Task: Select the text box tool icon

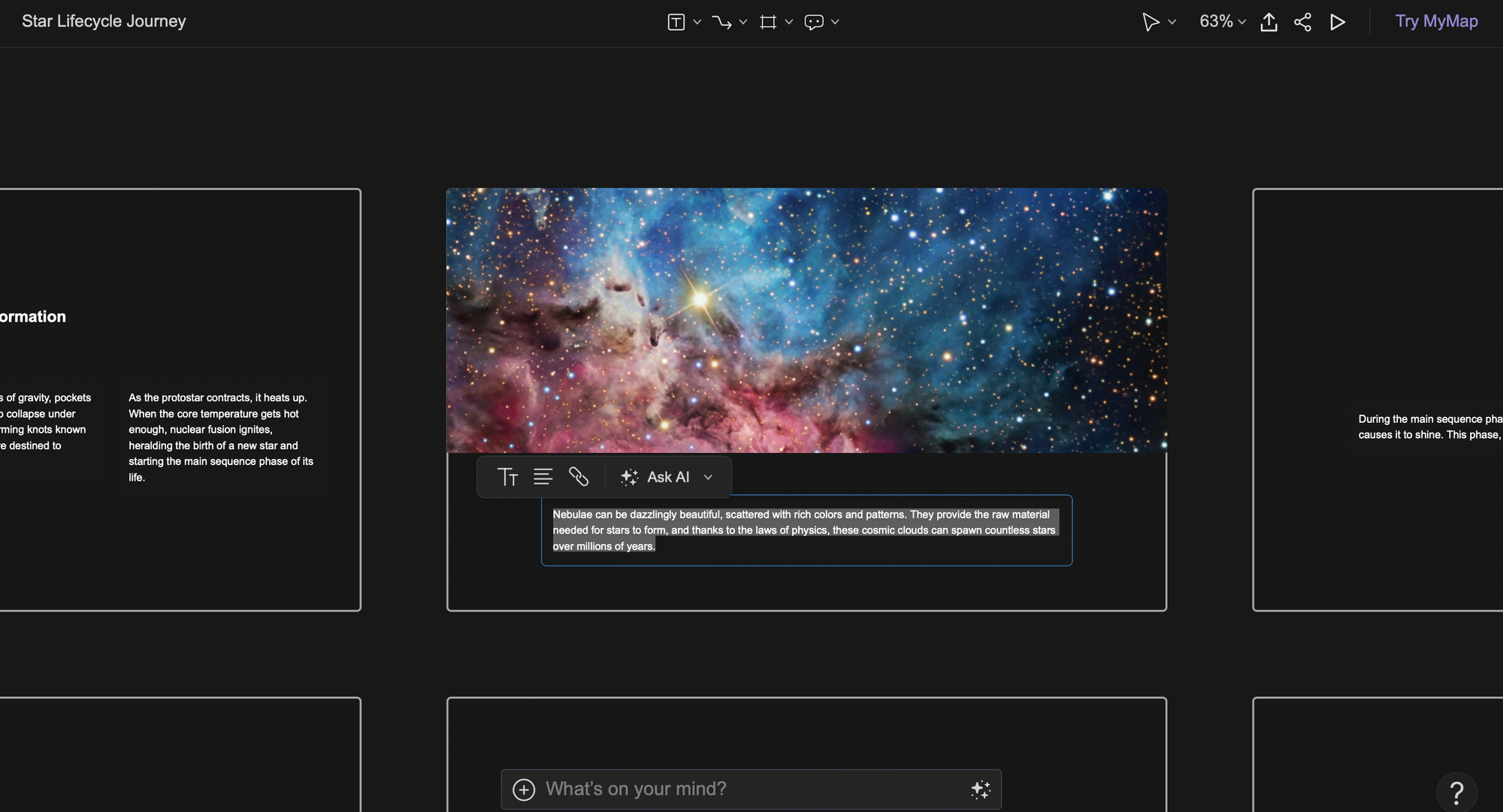Action: tap(676, 22)
